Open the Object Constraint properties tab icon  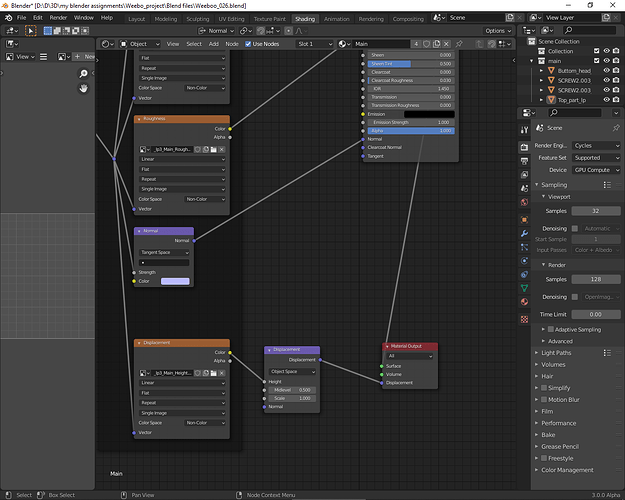click(x=524, y=274)
